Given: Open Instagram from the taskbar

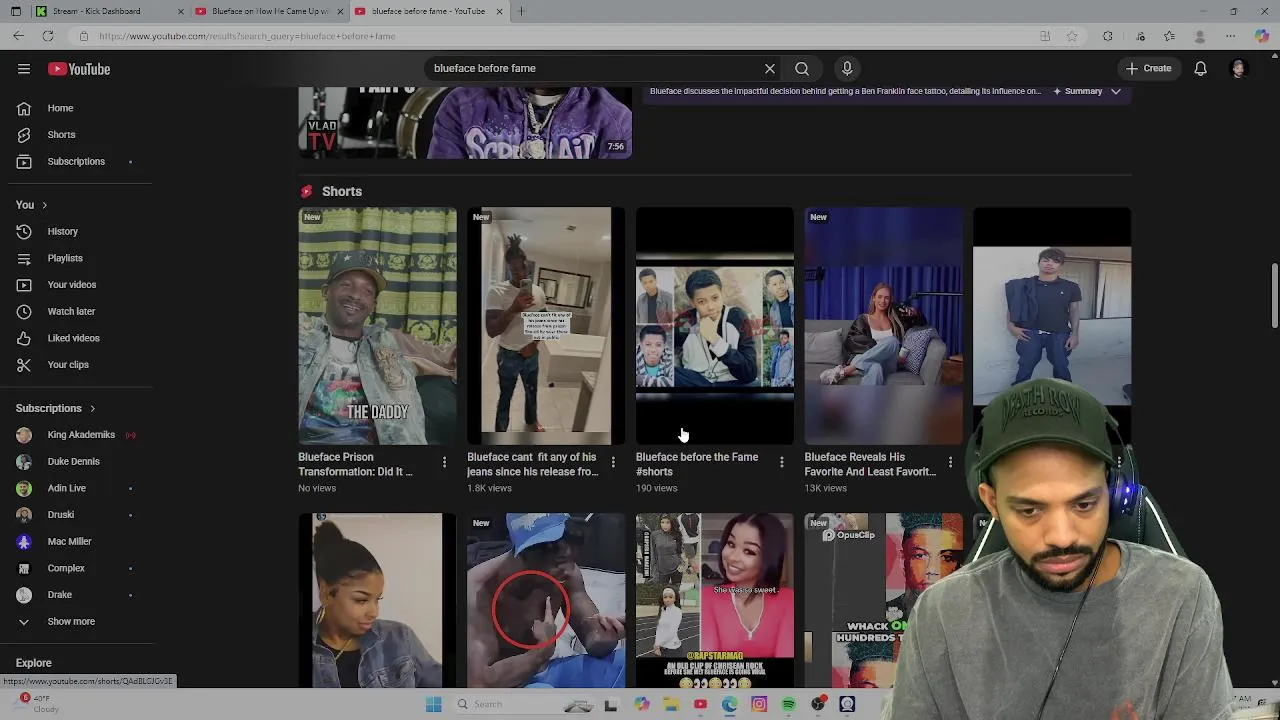Looking at the screenshot, I should pyautogui.click(x=759, y=704).
